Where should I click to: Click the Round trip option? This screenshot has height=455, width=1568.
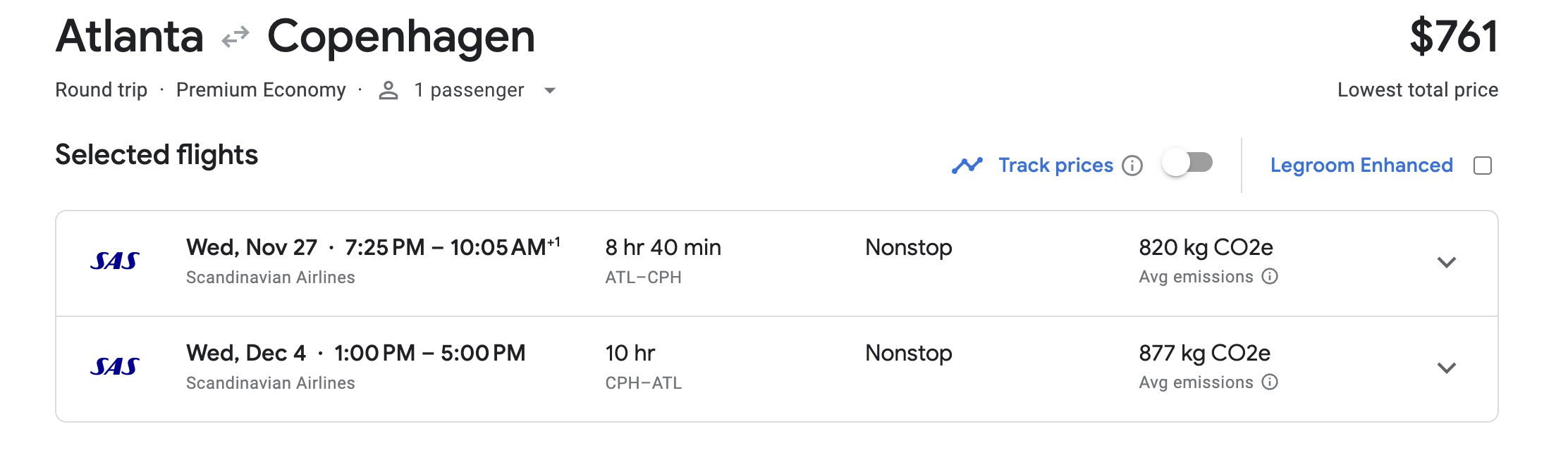pos(101,89)
